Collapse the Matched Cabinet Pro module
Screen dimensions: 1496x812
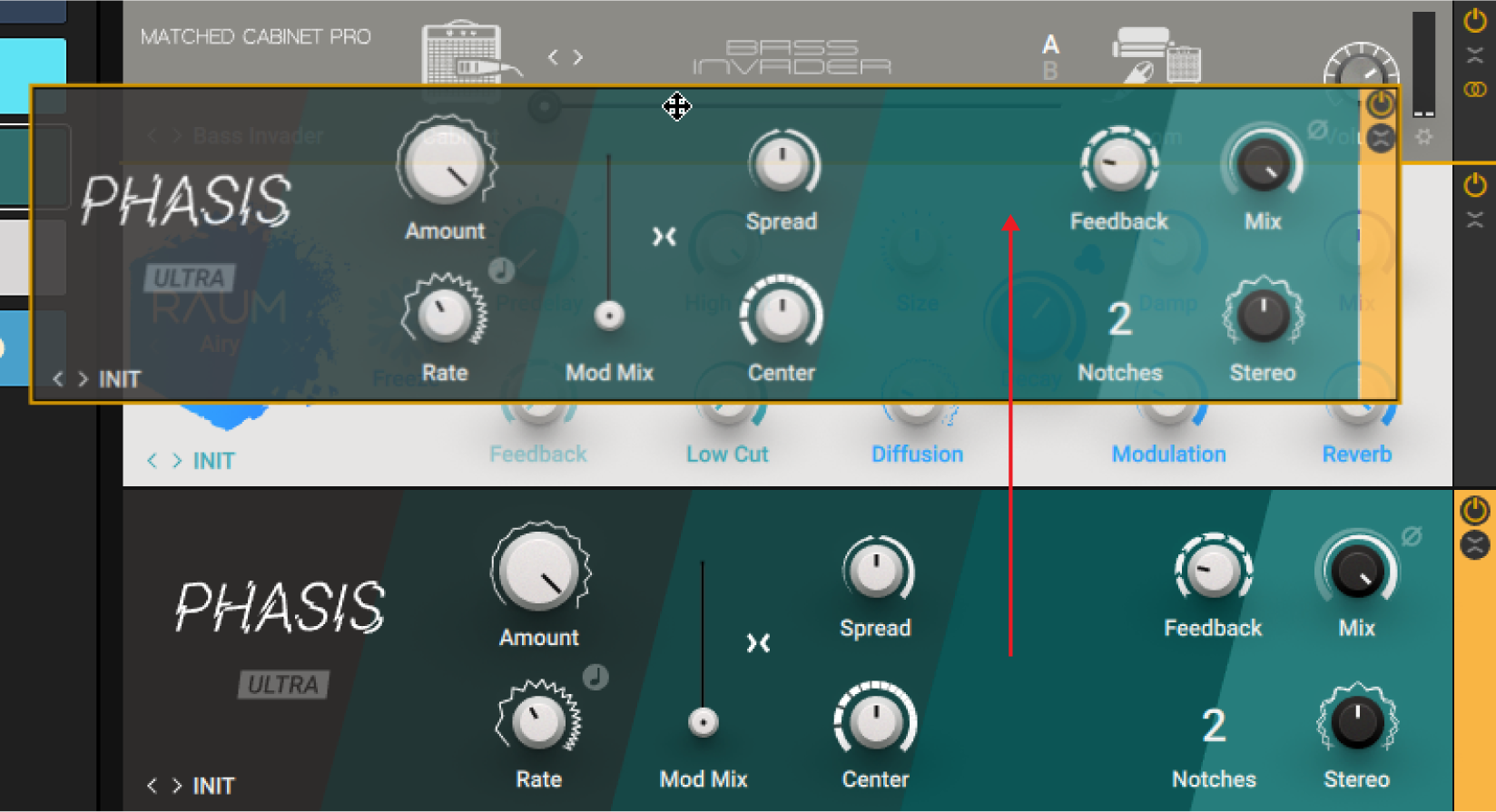pos(1475,55)
